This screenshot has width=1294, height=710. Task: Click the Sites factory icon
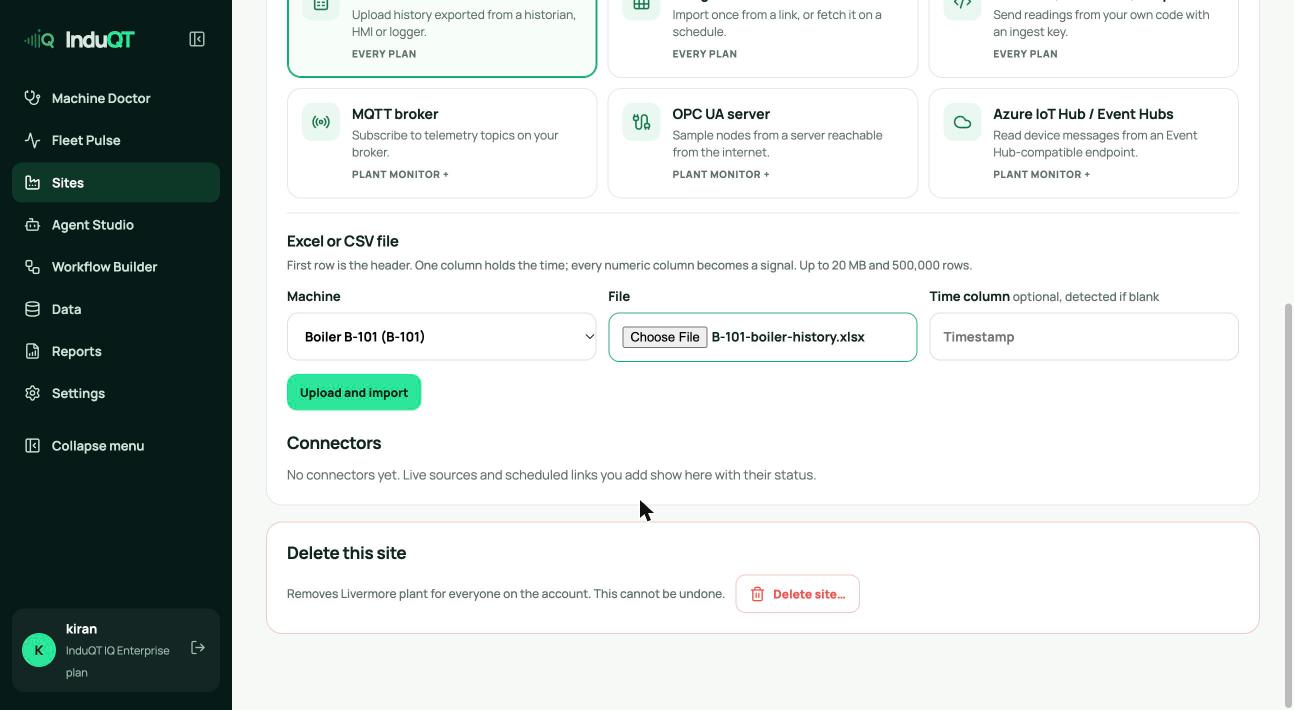tap(32, 182)
